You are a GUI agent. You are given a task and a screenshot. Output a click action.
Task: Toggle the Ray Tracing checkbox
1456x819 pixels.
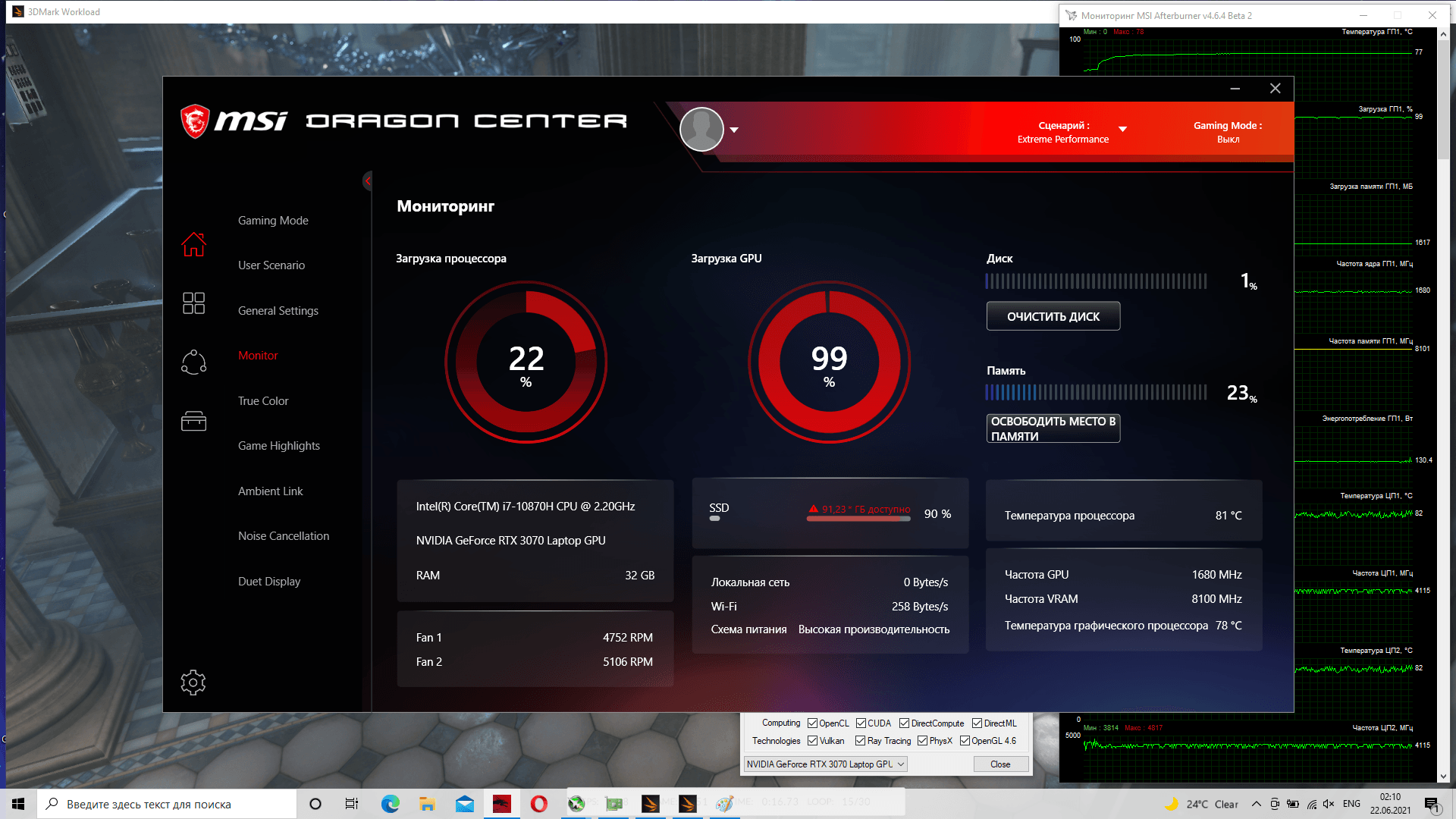[x=860, y=741]
